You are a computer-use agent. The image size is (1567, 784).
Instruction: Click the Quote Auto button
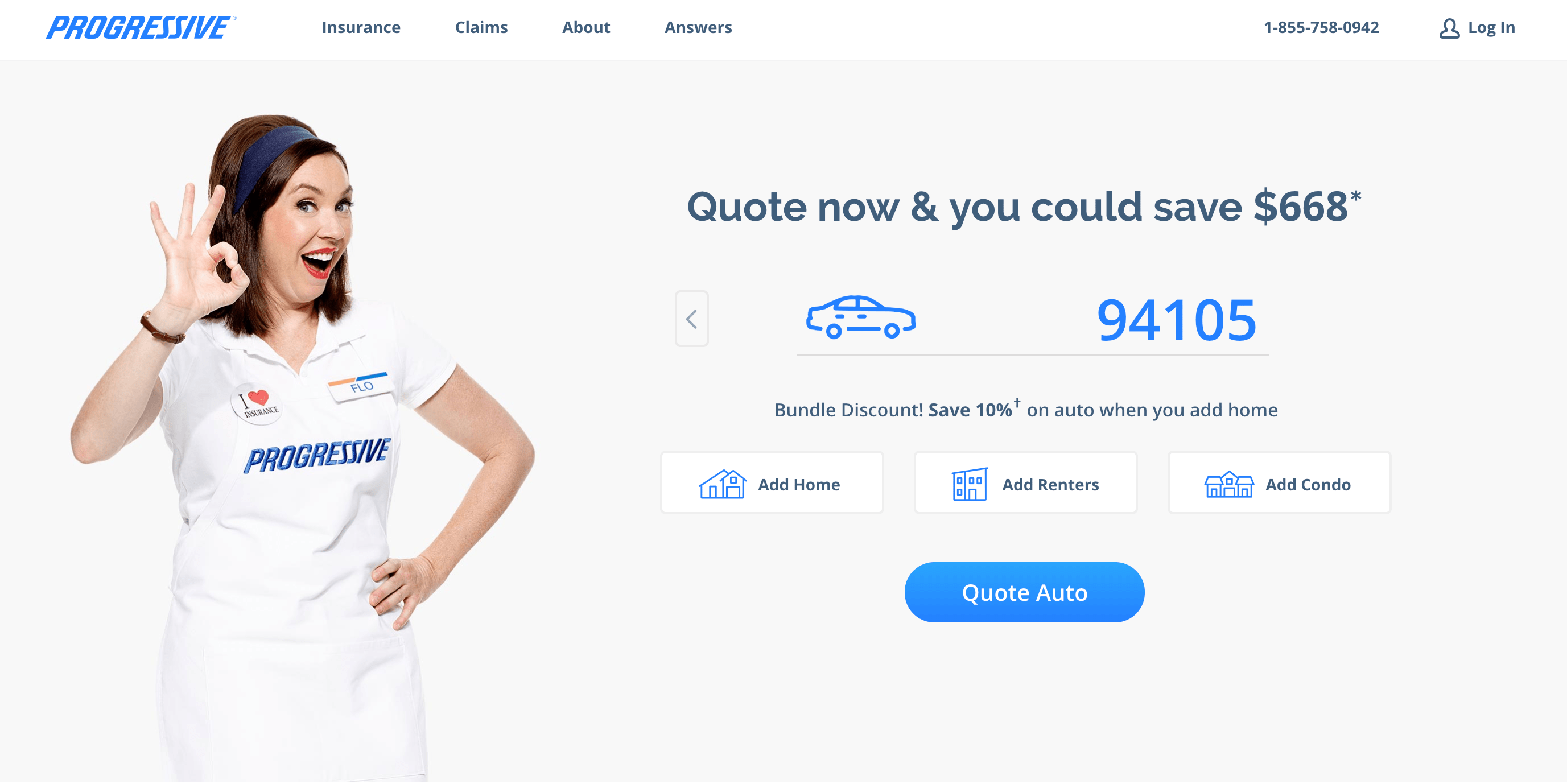(x=1024, y=592)
